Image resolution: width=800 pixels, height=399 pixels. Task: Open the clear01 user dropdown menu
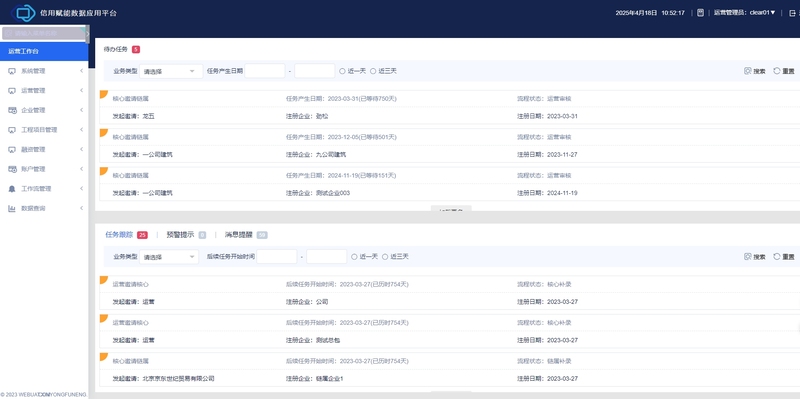(762, 13)
